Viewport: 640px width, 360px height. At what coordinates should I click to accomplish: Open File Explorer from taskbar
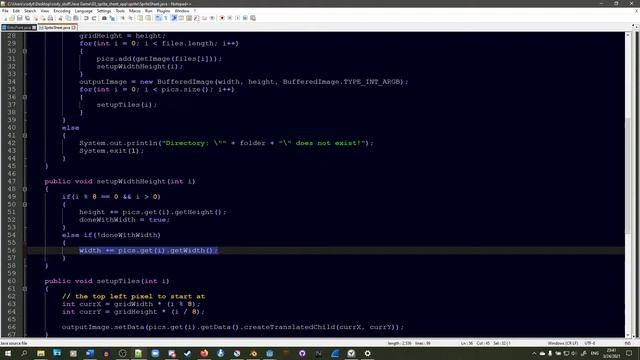(x=41, y=353)
